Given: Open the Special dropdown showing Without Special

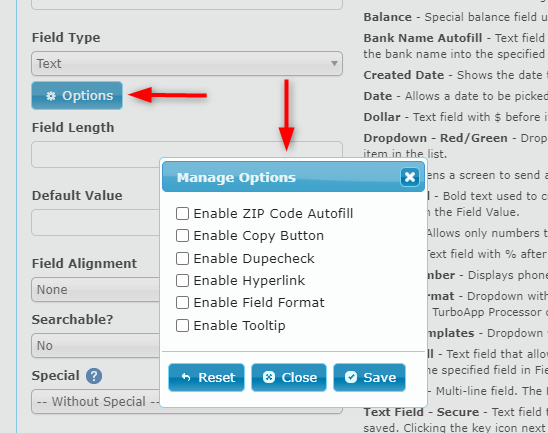Looking at the screenshot, I should pos(96,402).
